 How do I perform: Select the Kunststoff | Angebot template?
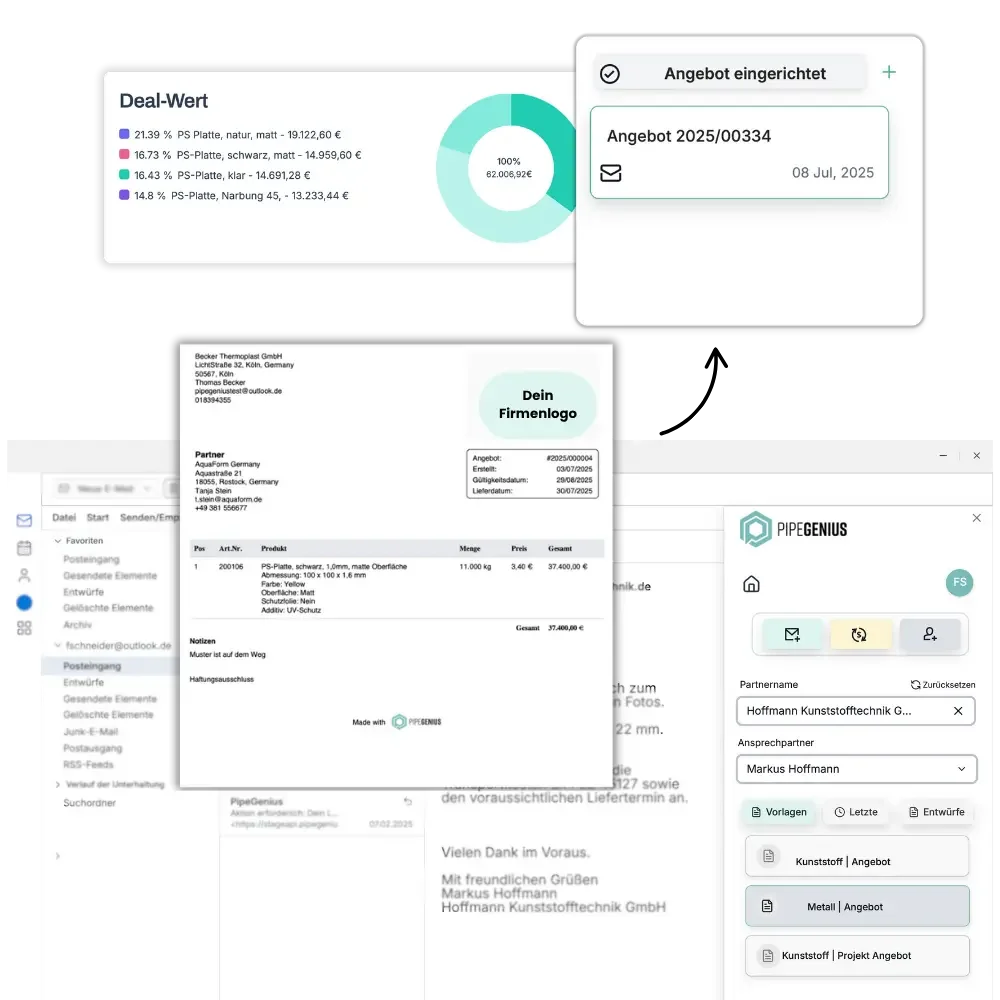pyautogui.click(x=857, y=857)
